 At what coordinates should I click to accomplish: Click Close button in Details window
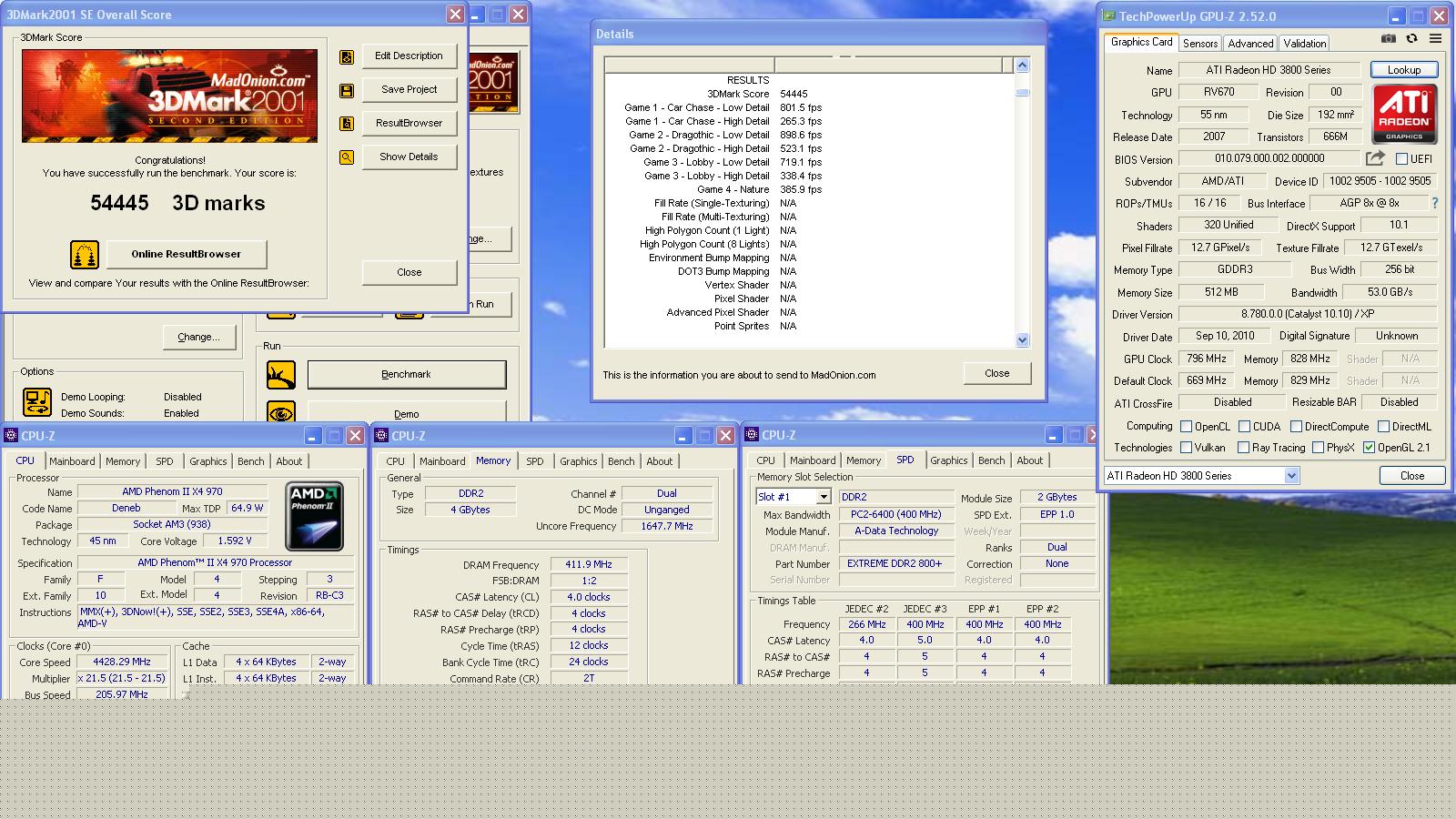pos(996,373)
